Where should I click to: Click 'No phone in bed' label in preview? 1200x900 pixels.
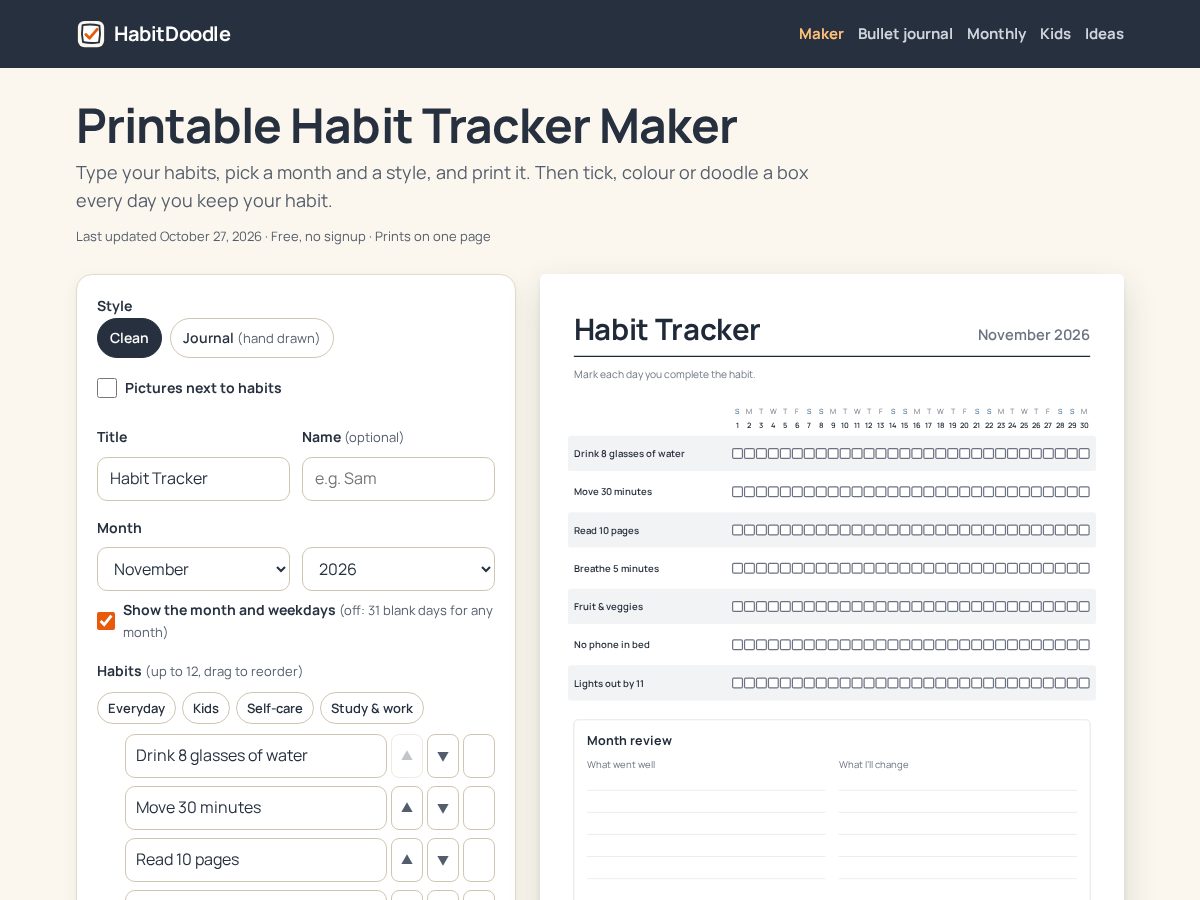[612, 645]
